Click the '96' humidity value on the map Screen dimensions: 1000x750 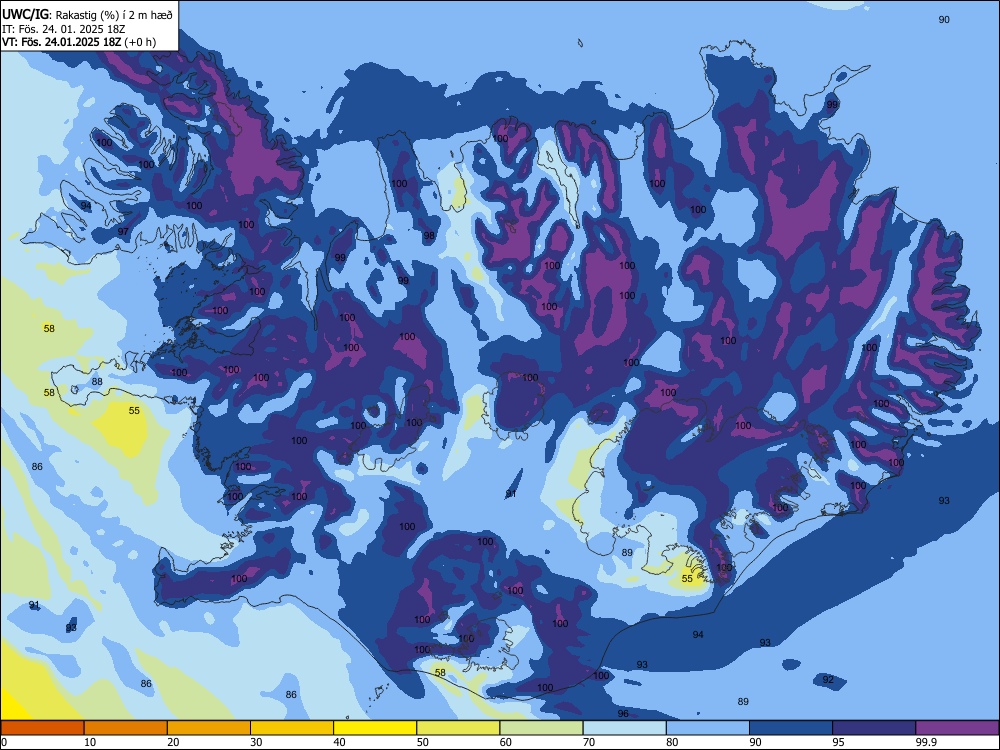point(623,714)
